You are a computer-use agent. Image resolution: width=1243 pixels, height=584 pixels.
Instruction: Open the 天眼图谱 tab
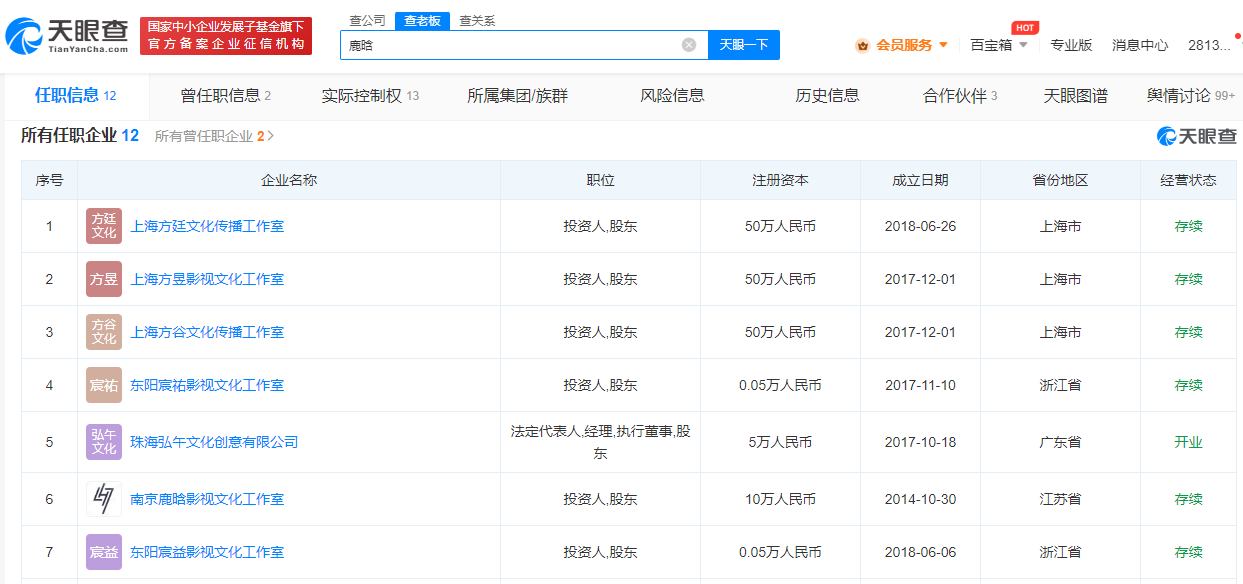click(x=1075, y=96)
